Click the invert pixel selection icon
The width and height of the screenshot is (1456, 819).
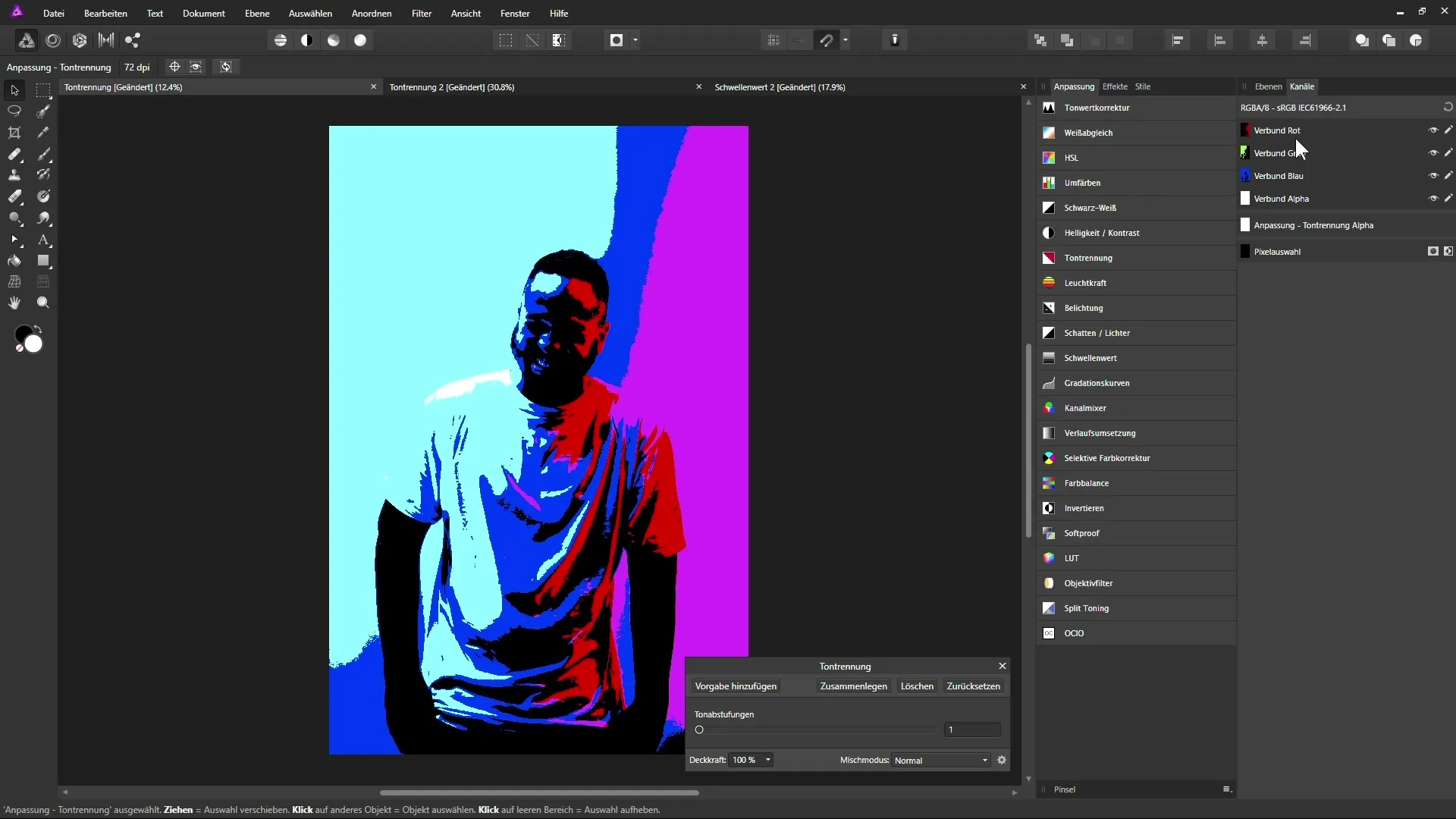[x=559, y=40]
